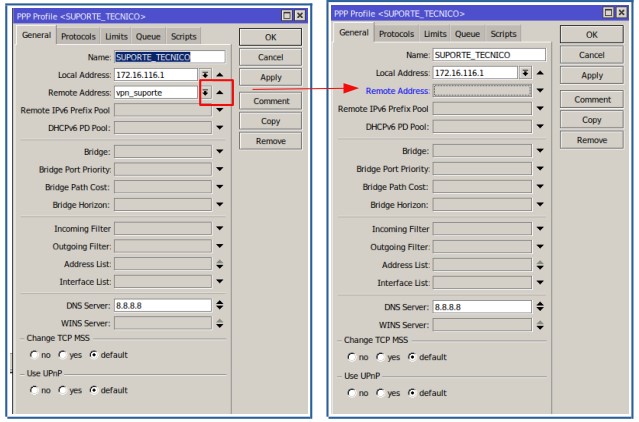Open vpn_suporte Remote Address dropdown list
The height and width of the screenshot is (422, 639).
click(205, 92)
